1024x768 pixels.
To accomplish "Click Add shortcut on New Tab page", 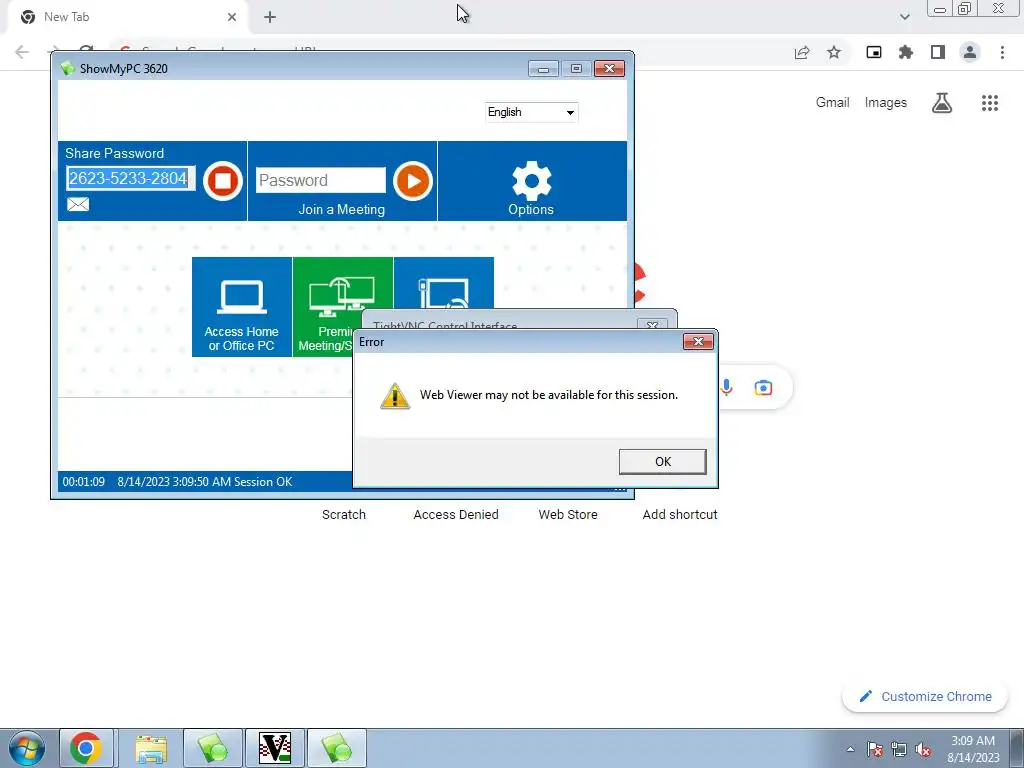I will 680,515.
